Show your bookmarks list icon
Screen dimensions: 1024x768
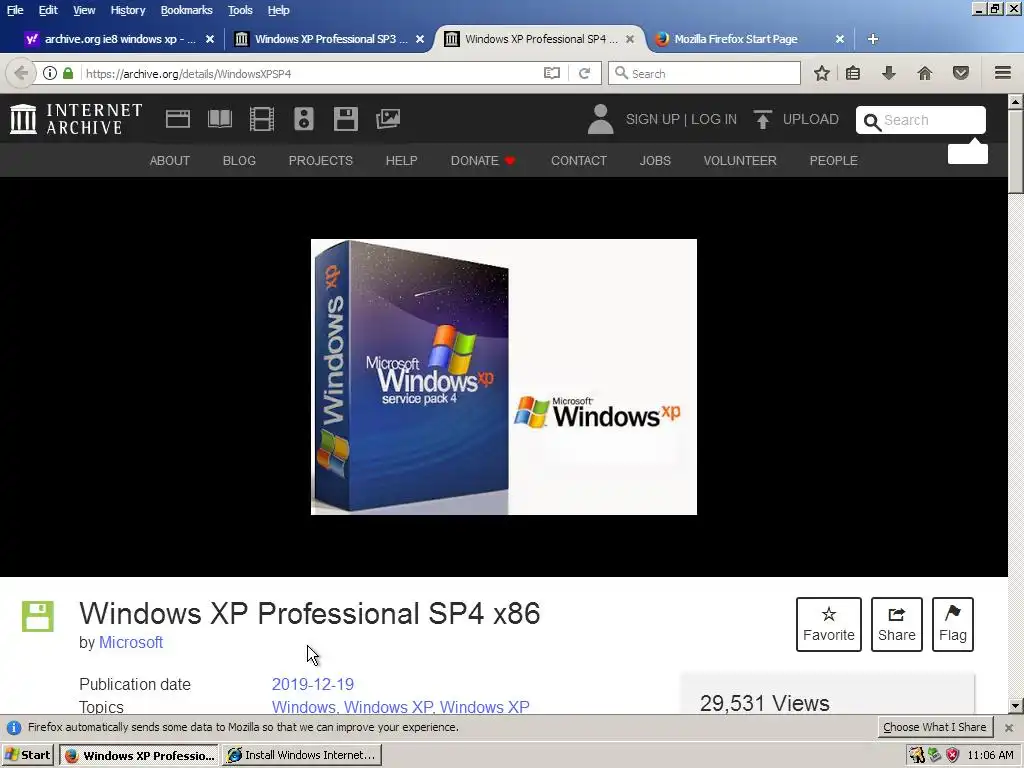[x=853, y=73]
